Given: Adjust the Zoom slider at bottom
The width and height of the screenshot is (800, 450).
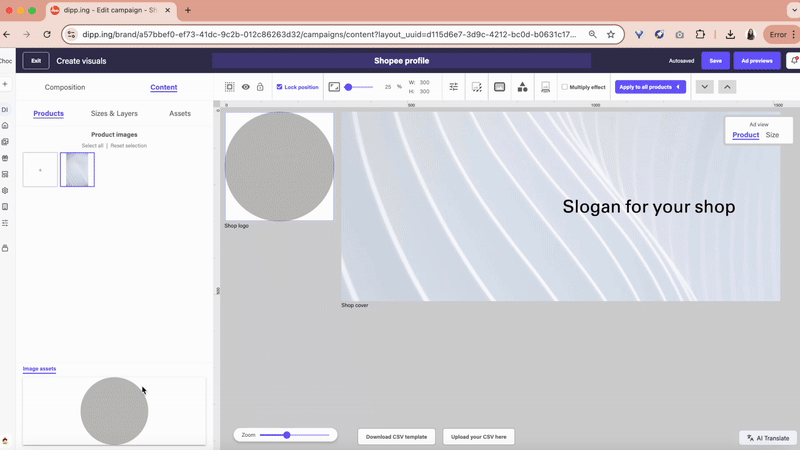Looking at the screenshot, I should tap(287, 435).
